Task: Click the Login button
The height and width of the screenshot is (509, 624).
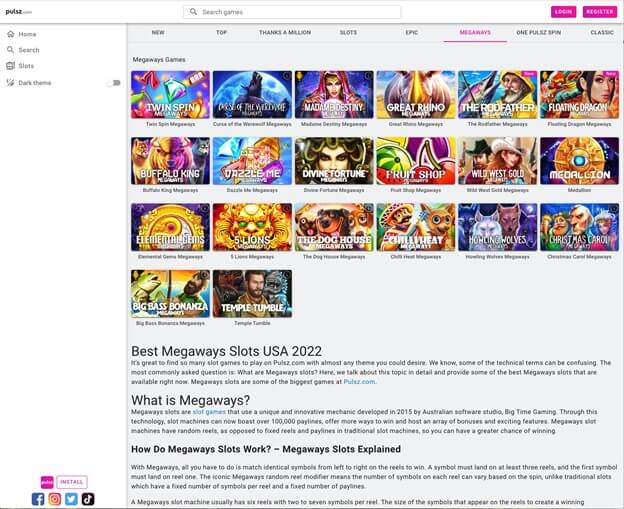Action: point(563,12)
